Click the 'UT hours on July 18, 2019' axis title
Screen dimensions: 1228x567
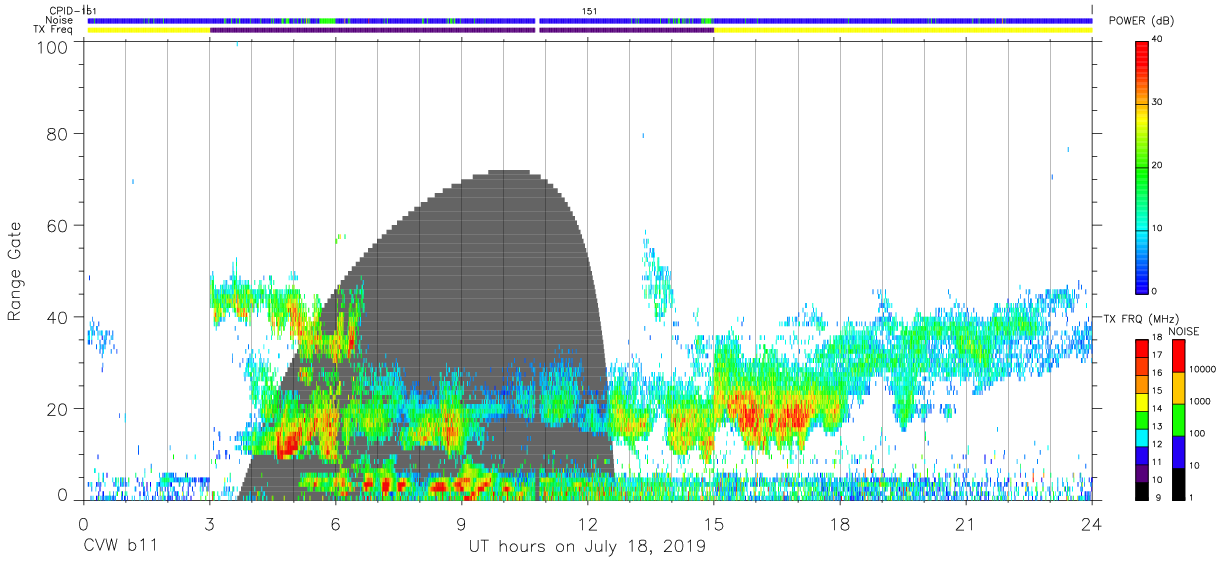(587, 547)
